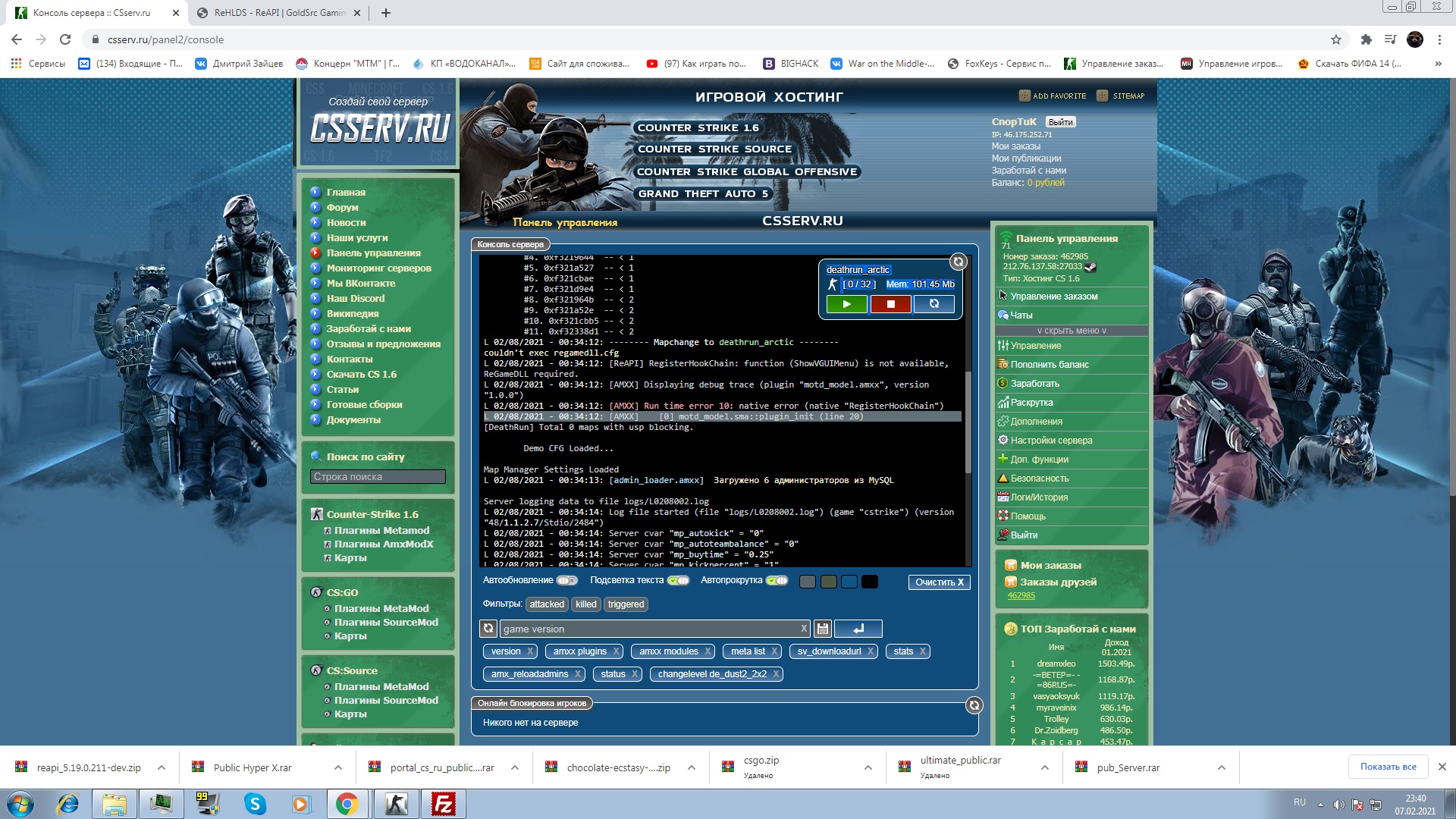Run the saved 'meta list' command
The image size is (1456, 819).
click(x=748, y=651)
